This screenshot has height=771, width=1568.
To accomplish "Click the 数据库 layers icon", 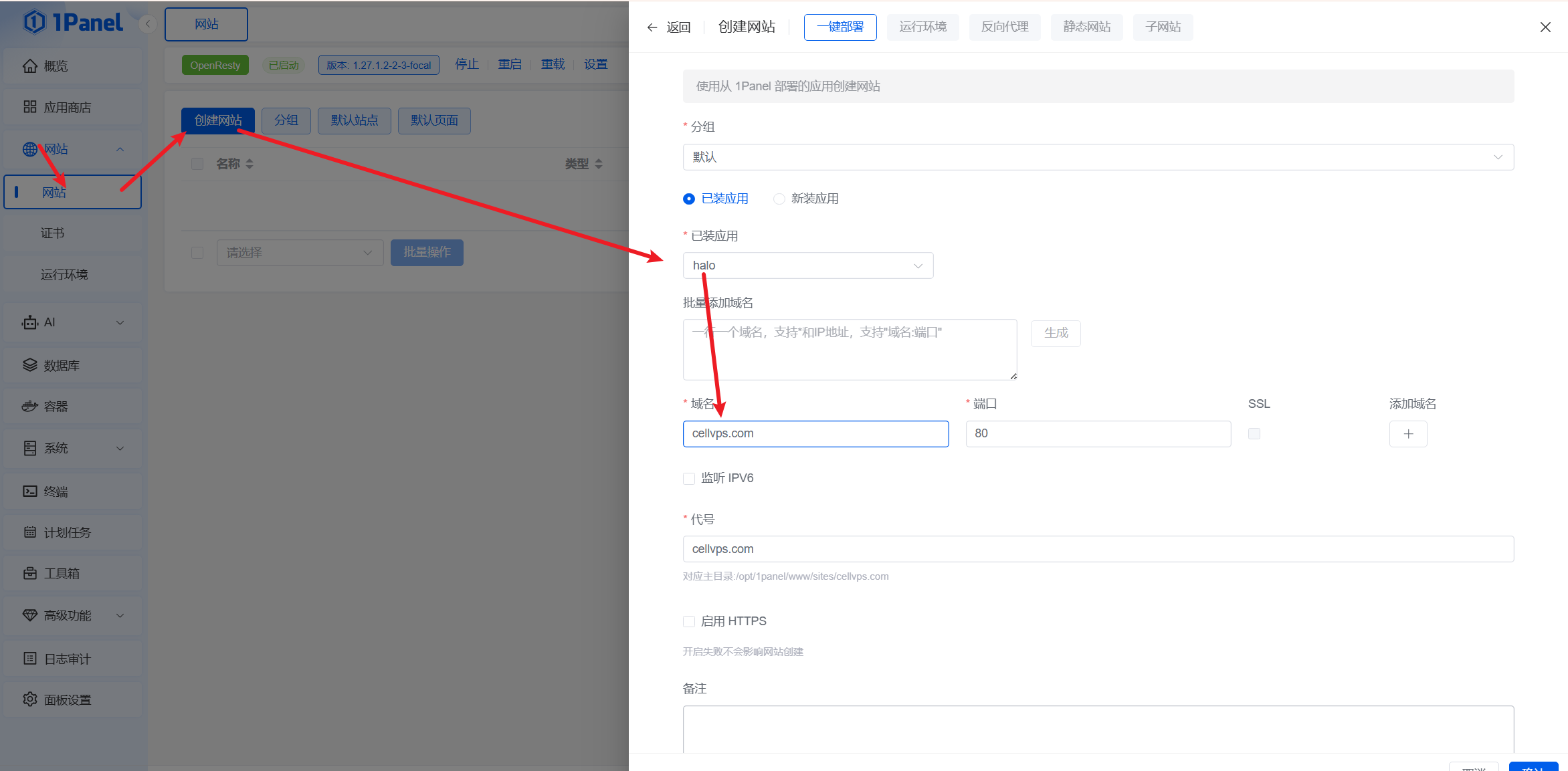I will (29, 365).
